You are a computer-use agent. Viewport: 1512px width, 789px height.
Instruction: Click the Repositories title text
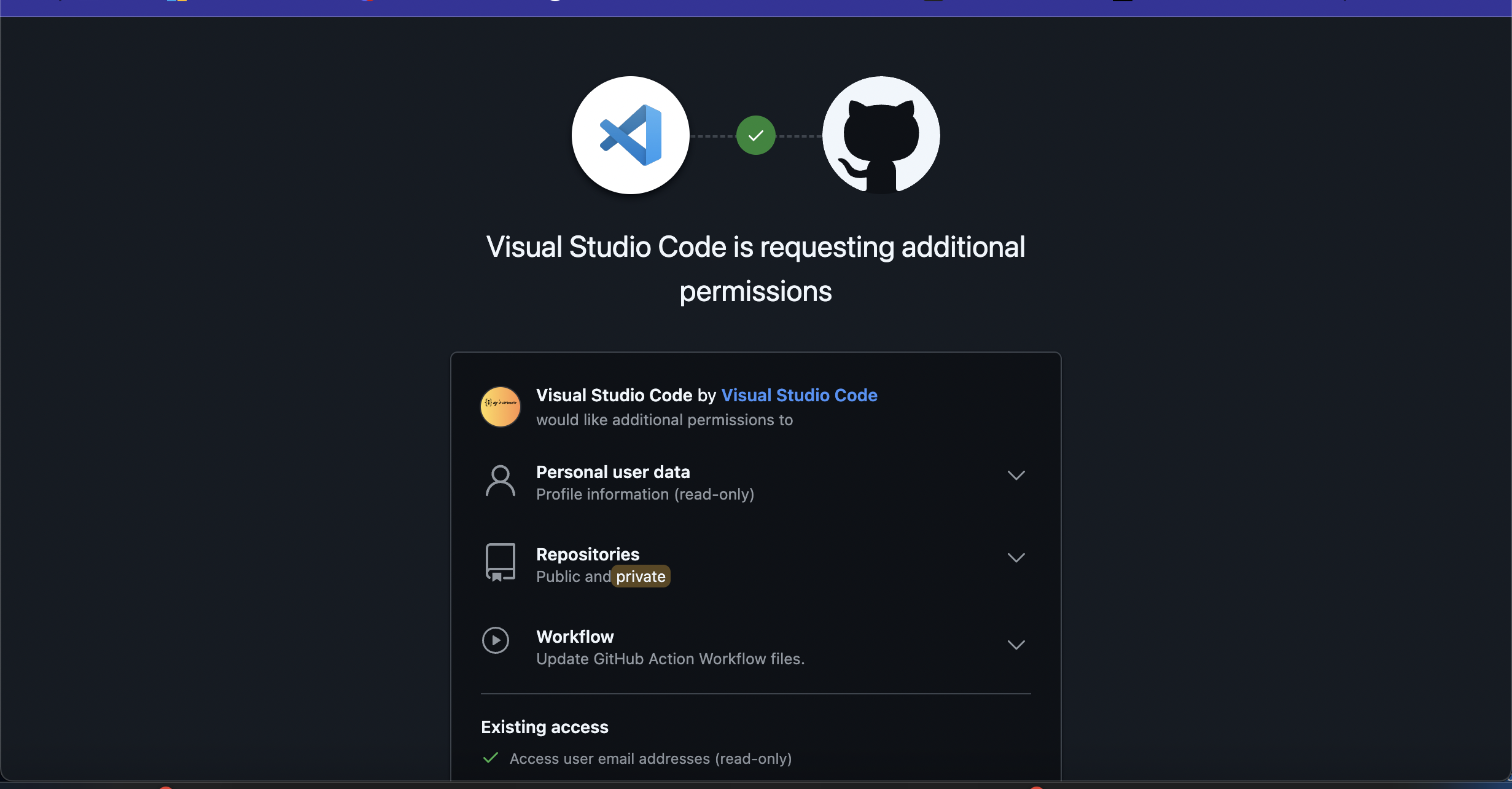tap(587, 554)
